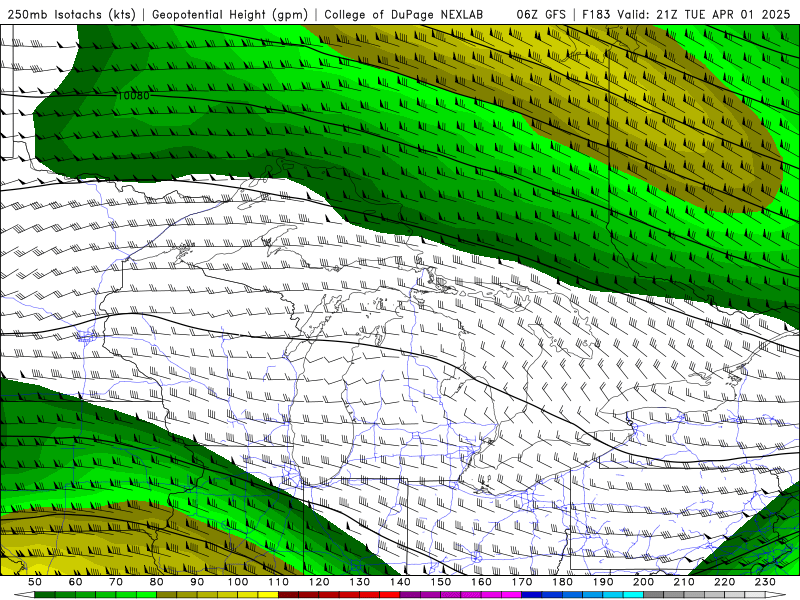Click the '06Z GFS' model run label
This screenshot has height=600, width=800.
click(x=541, y=14)
